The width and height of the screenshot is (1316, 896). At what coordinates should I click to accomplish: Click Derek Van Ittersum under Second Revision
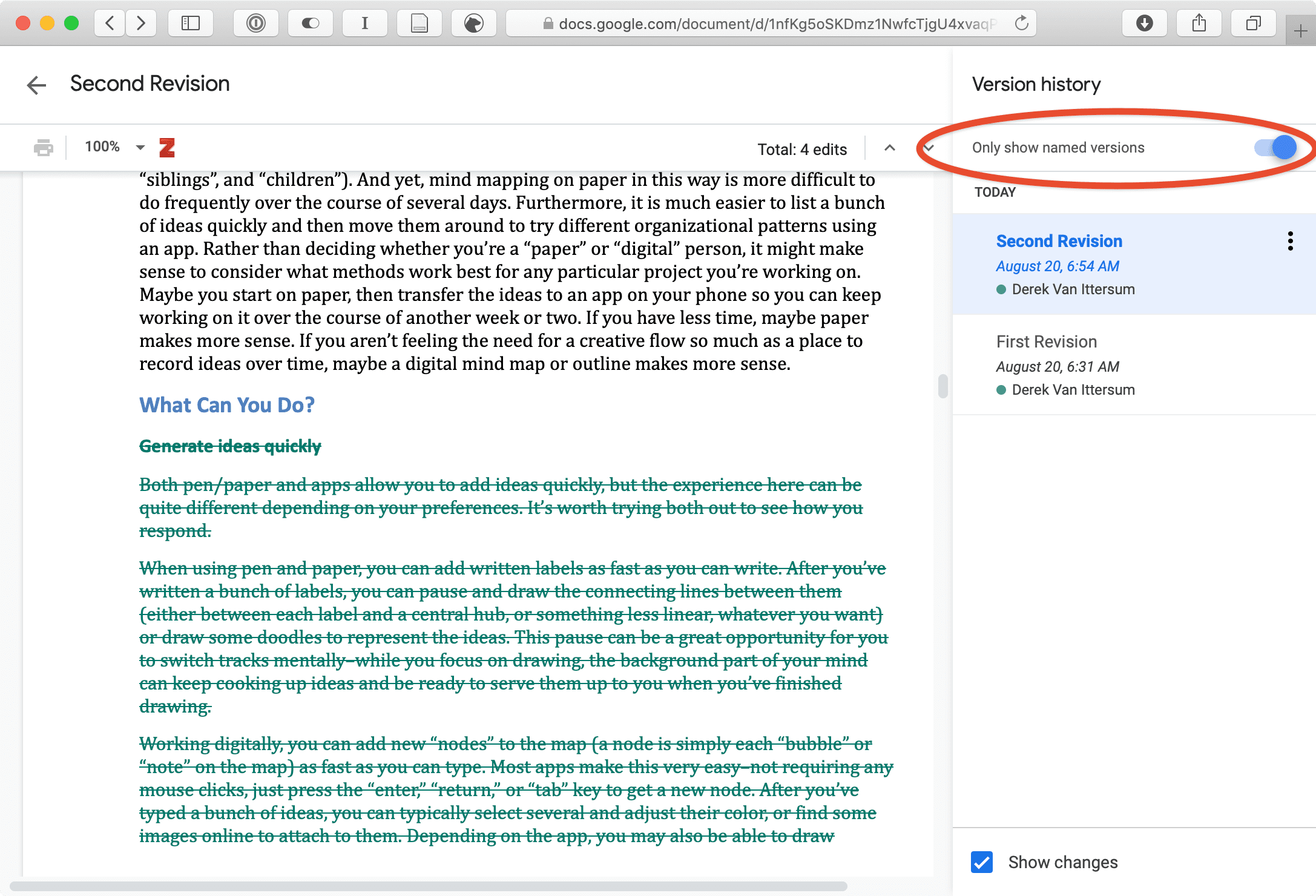click(1073, 289)
